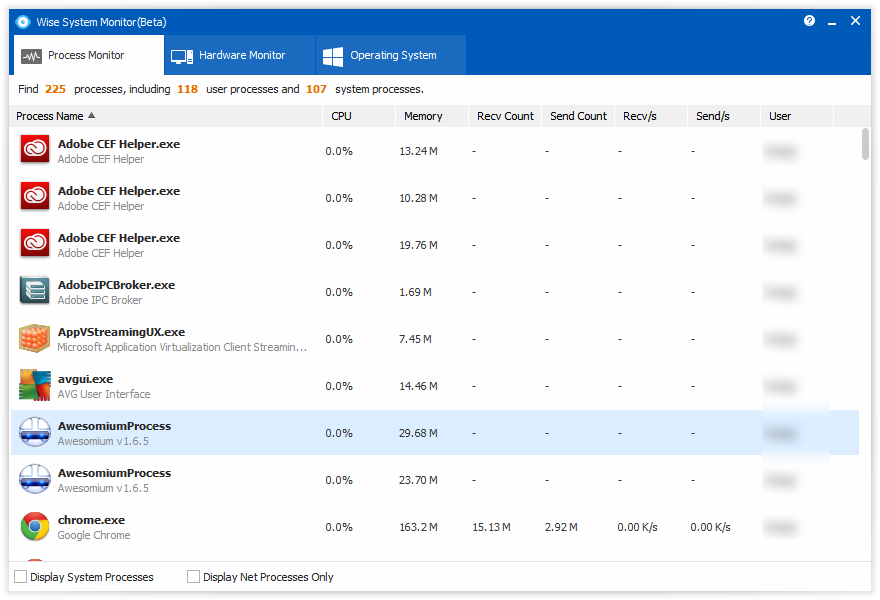The image size is (880, 600).
Task: Click the AwesomiumProcess globe icon
Action: [x=34, y=431]
